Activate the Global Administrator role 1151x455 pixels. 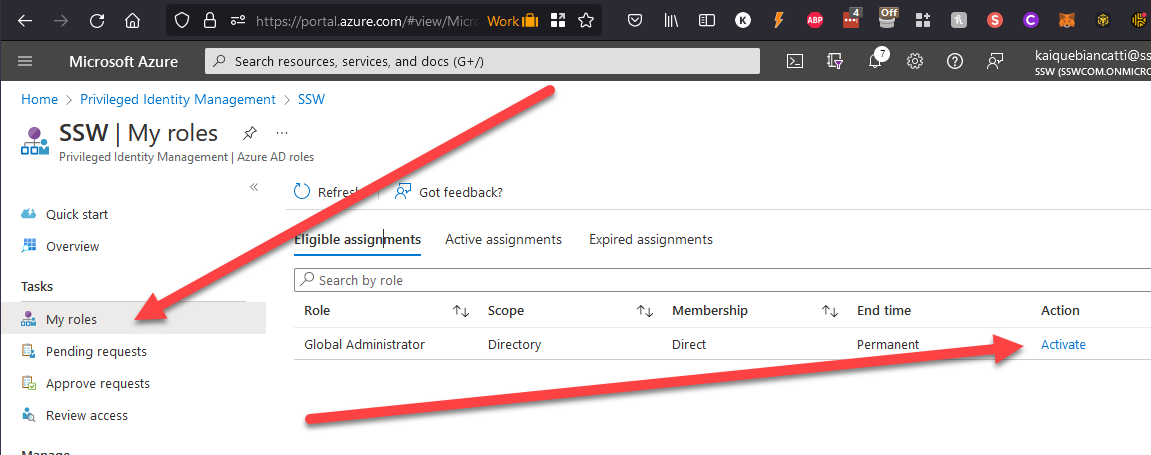pyautogui.click(x=1063, y=345)
